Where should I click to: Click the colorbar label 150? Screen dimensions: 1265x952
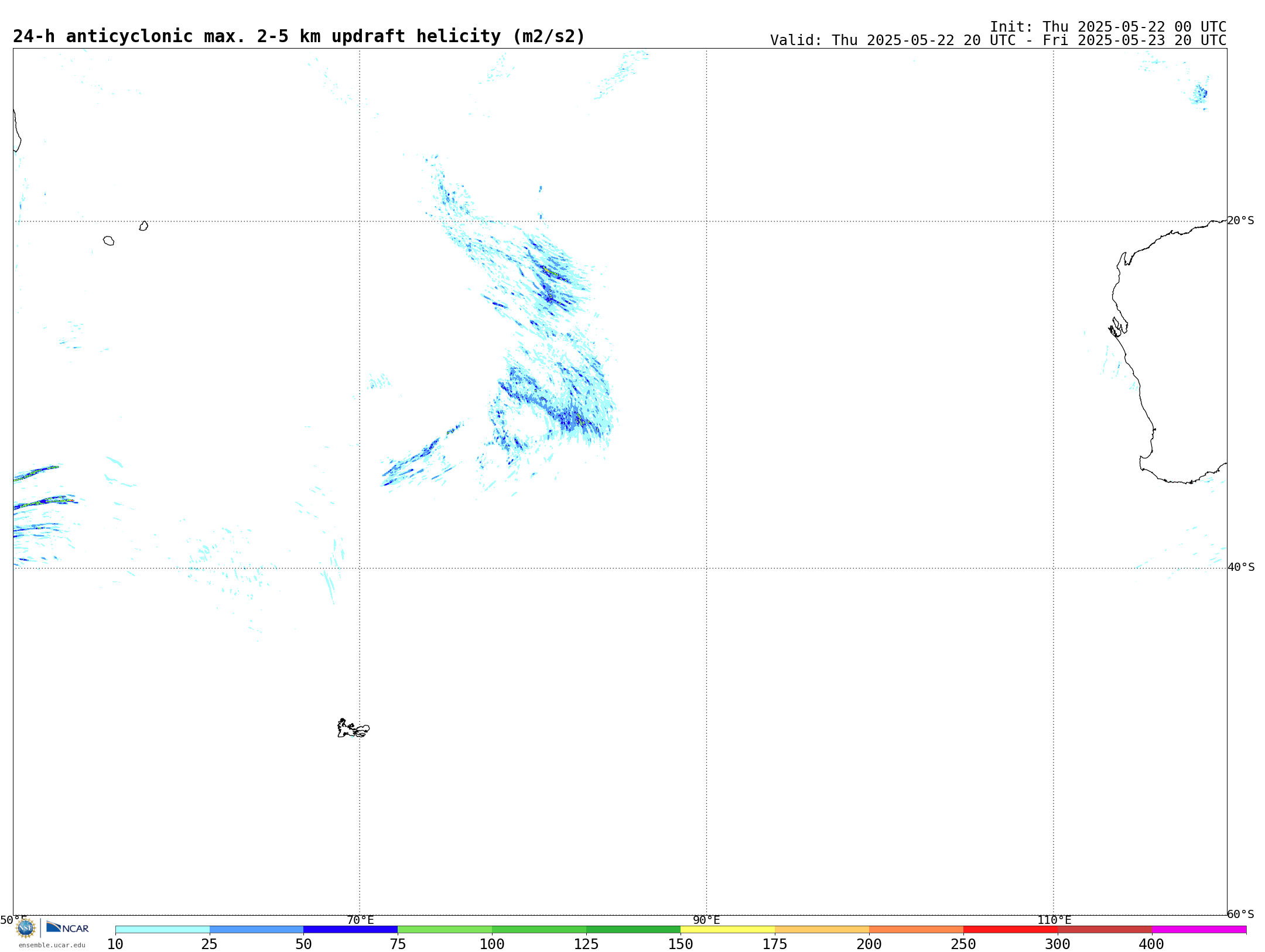[x=681, y=944]
